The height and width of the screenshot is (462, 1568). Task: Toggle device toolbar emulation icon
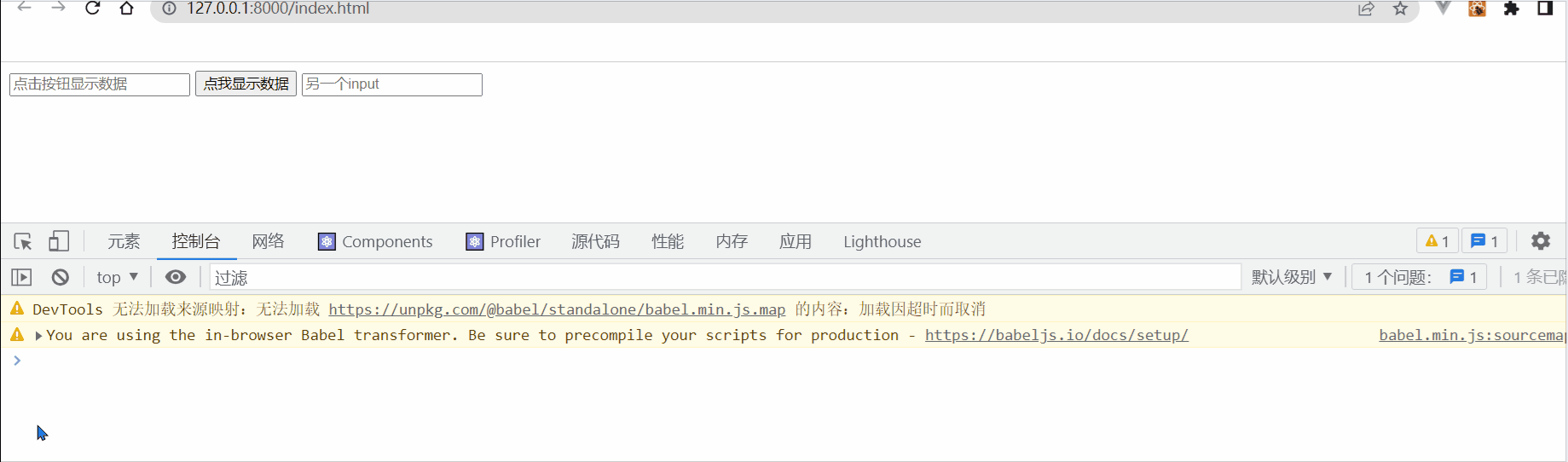point(59,241)
